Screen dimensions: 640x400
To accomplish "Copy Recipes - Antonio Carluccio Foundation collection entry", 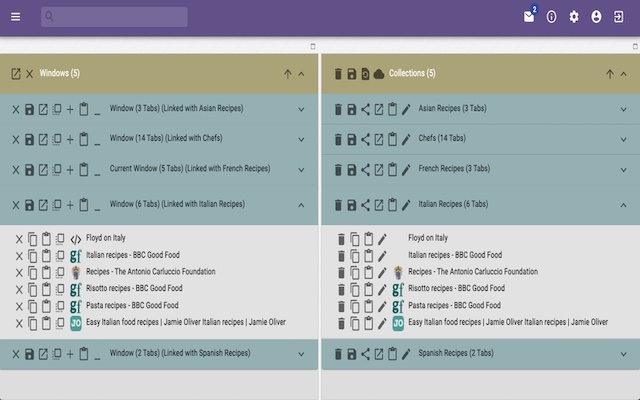I will click(355, 273).
